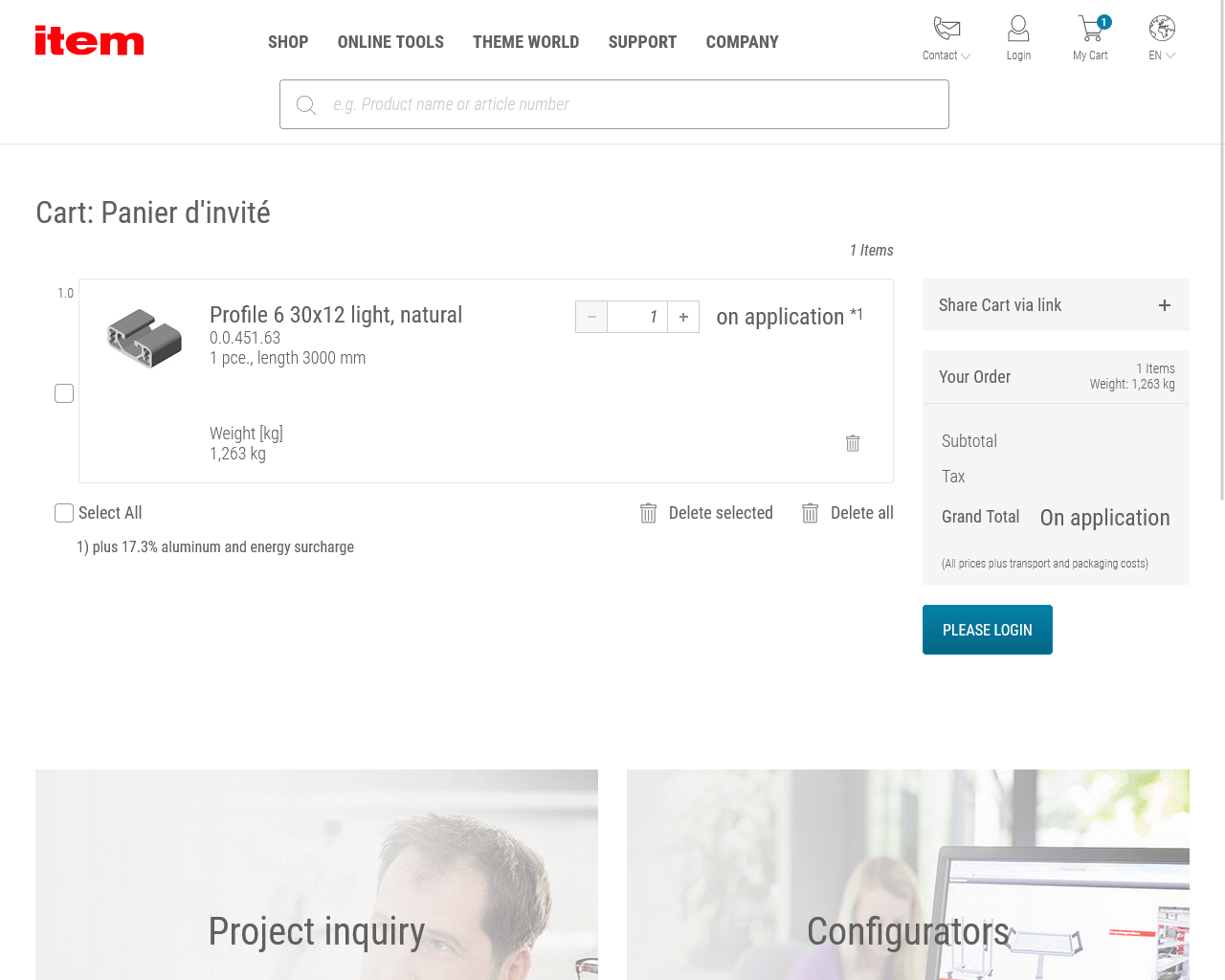The width and height of the screenshot is (1225, 980).
Task: Toggle the Select All checkbox
Action: (x=64, y=513)
